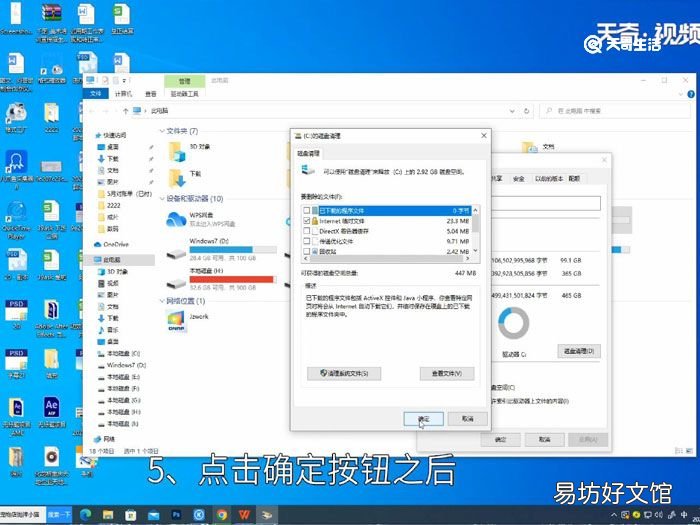Click the right arrow of cleanup list horizontal scrollbar
Screen dimensions: 700x525
pos(467,258)
